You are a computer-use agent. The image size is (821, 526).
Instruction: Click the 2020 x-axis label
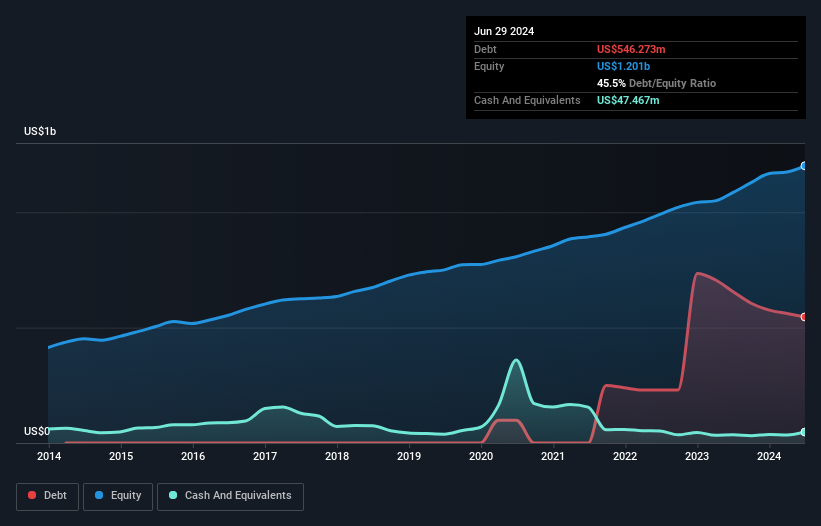tap(481, 456)
